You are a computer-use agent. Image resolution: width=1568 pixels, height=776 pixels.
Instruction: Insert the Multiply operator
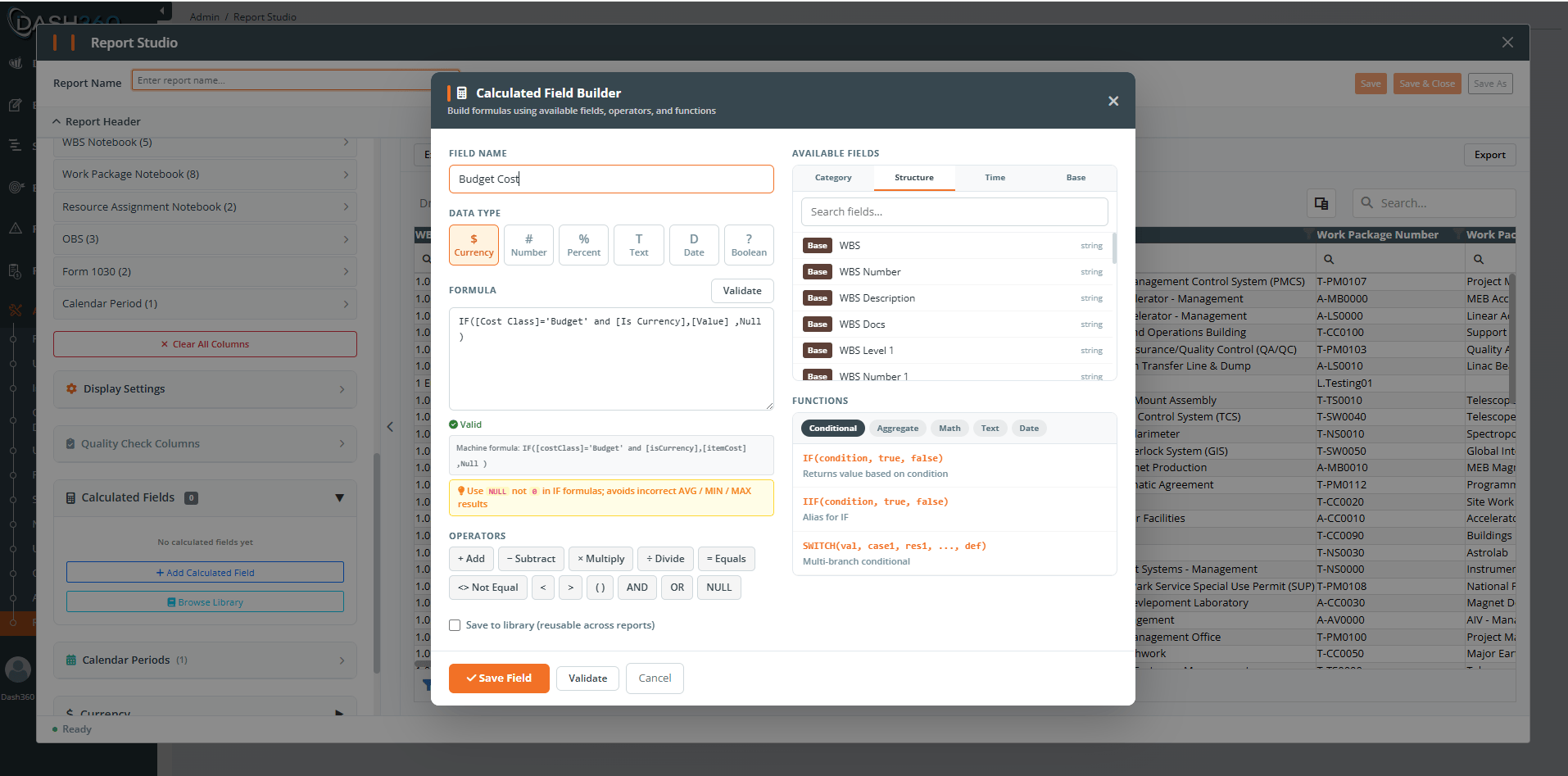pos(600,559)
